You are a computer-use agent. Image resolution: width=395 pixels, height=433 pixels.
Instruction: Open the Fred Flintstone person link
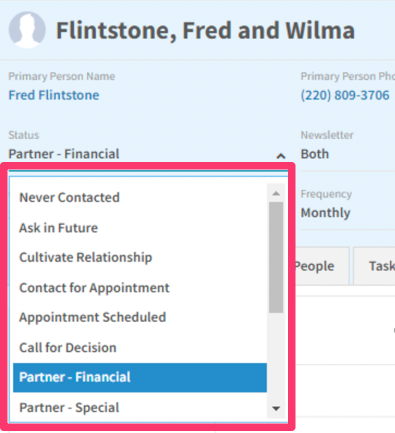pos(54,95)
